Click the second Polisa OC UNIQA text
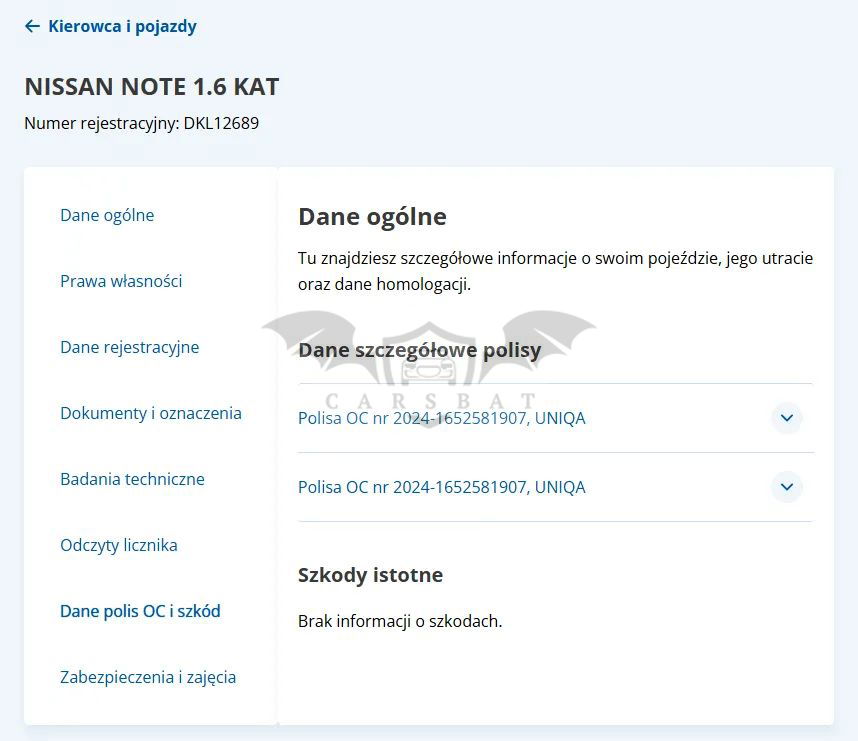The height and width of the screenshot is (741, 858). coord(441,487)
